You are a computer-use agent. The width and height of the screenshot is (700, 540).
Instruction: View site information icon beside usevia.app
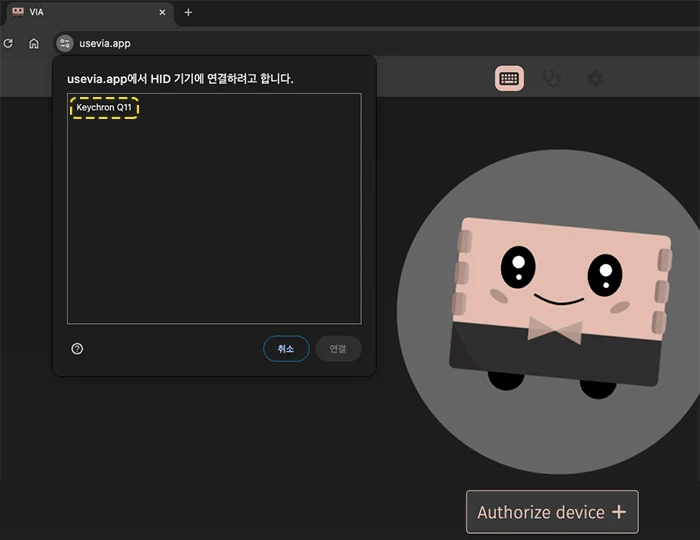65,43
